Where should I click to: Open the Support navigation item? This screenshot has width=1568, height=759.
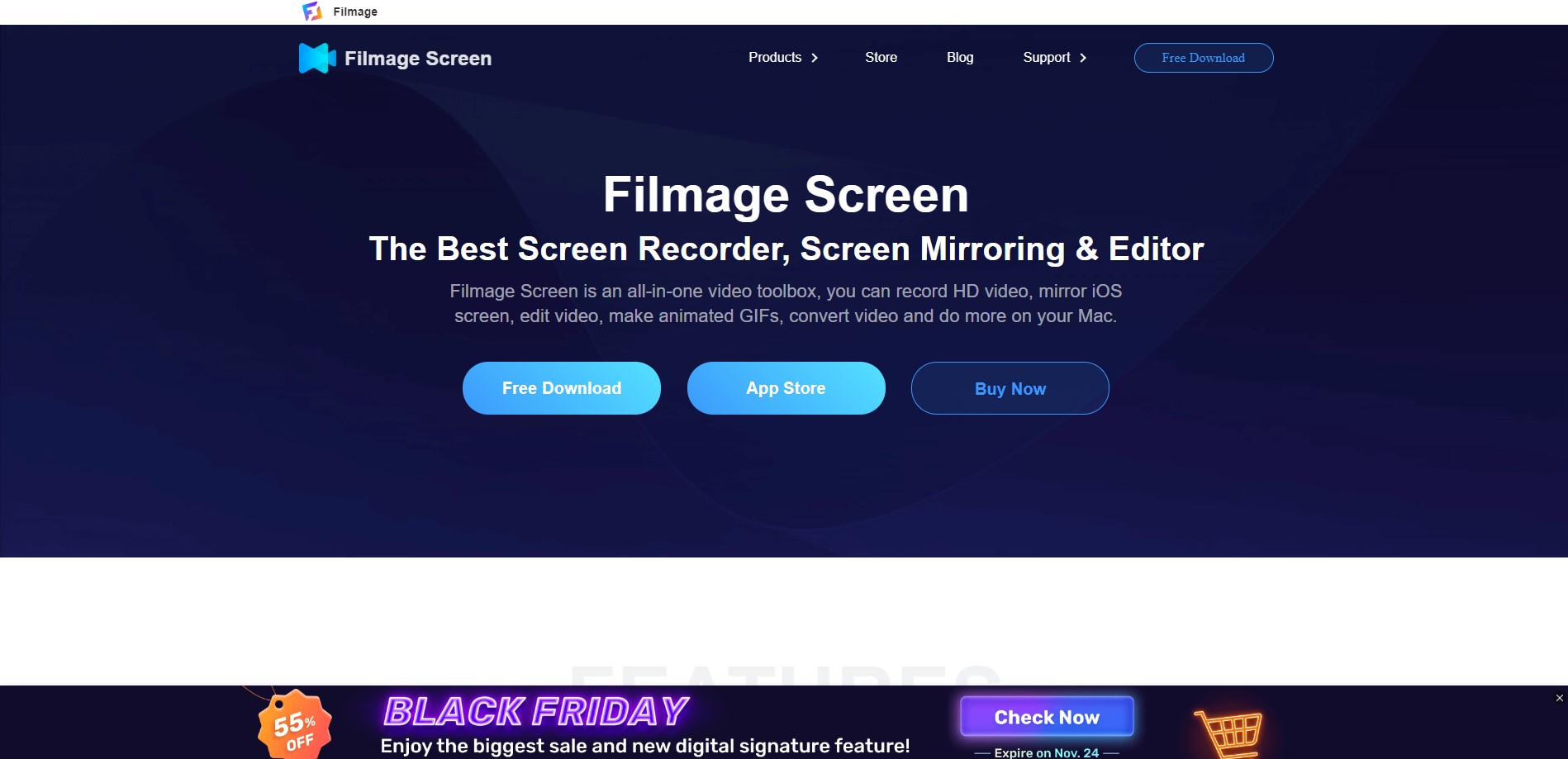1046,57
